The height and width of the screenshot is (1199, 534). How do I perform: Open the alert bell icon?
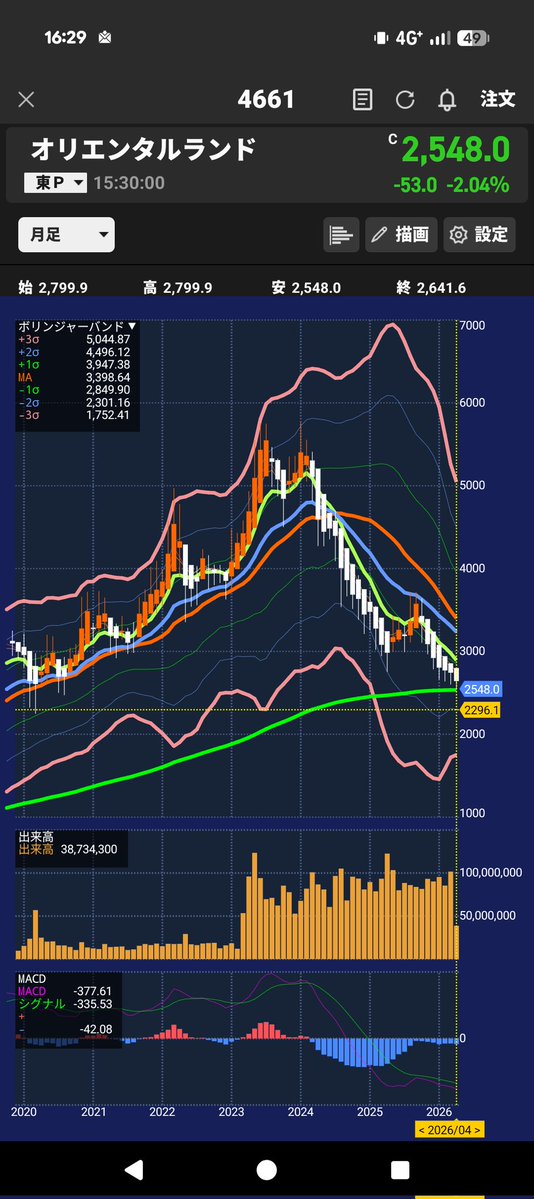click(447, 99)
